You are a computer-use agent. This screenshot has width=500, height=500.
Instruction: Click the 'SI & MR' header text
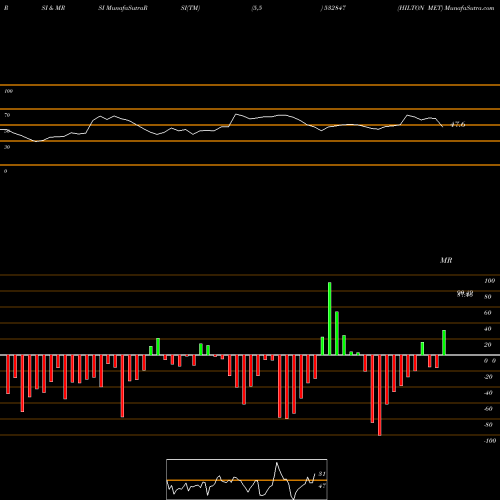point(53,8)
